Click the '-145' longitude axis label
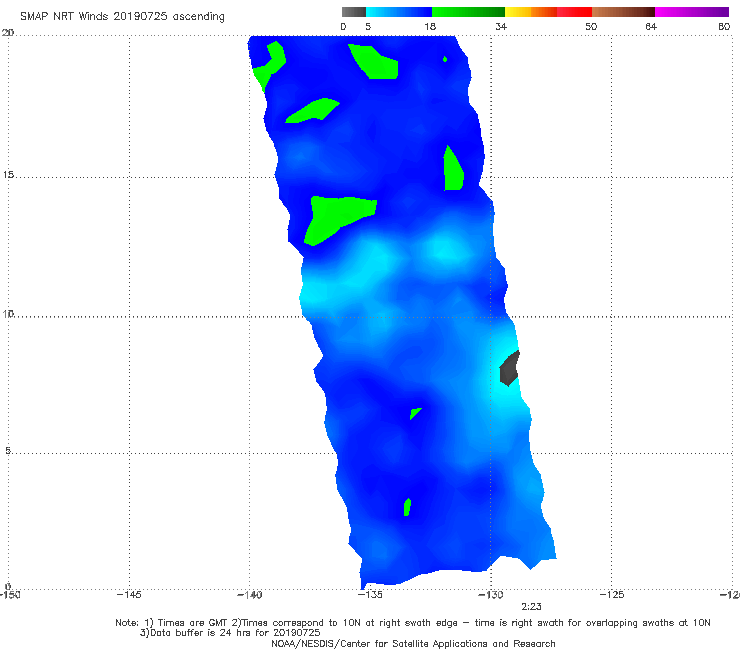 [129, 595]
